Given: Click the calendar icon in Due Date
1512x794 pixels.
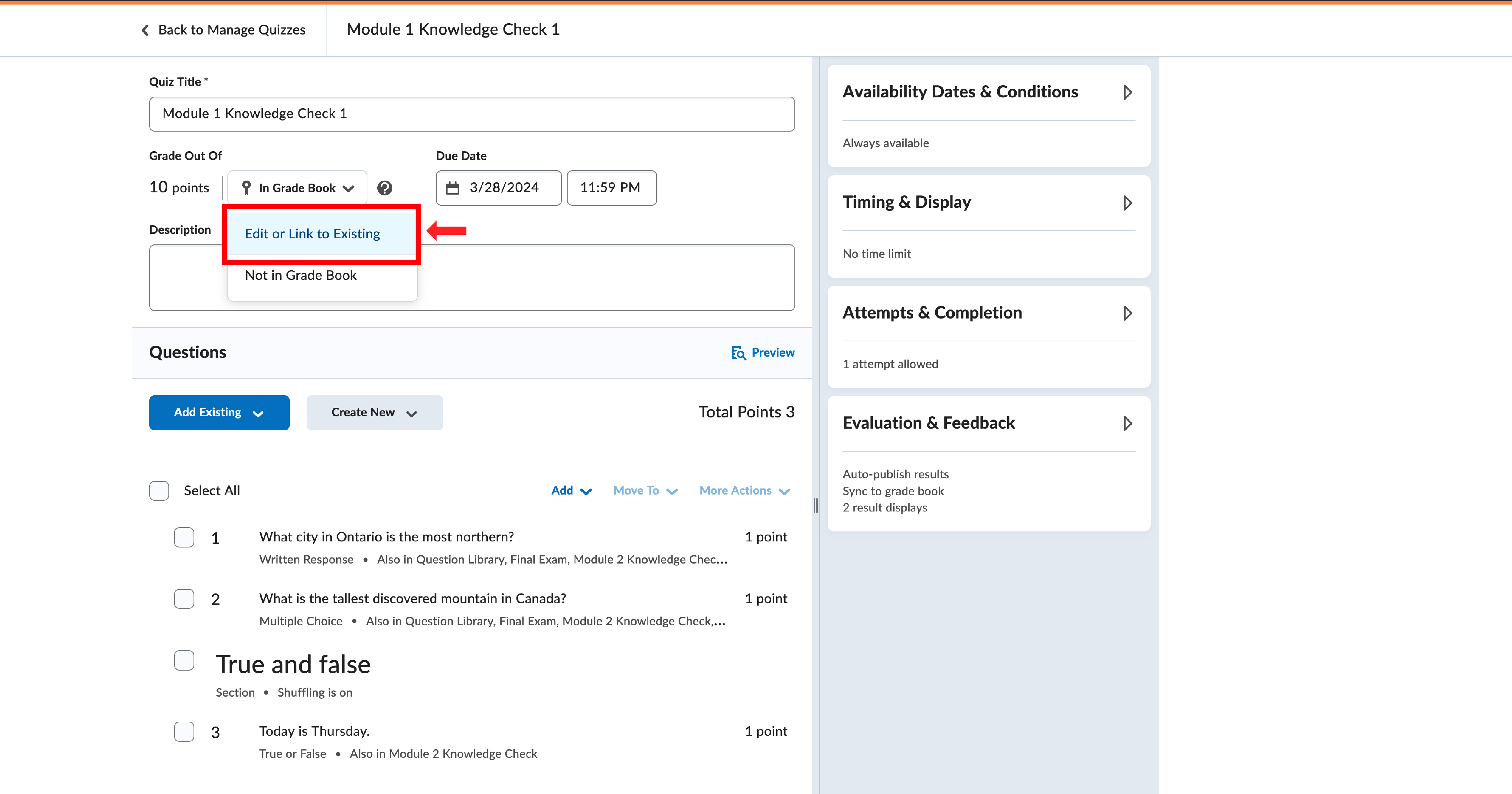Looking at the screenshot, I should [453, 188].
